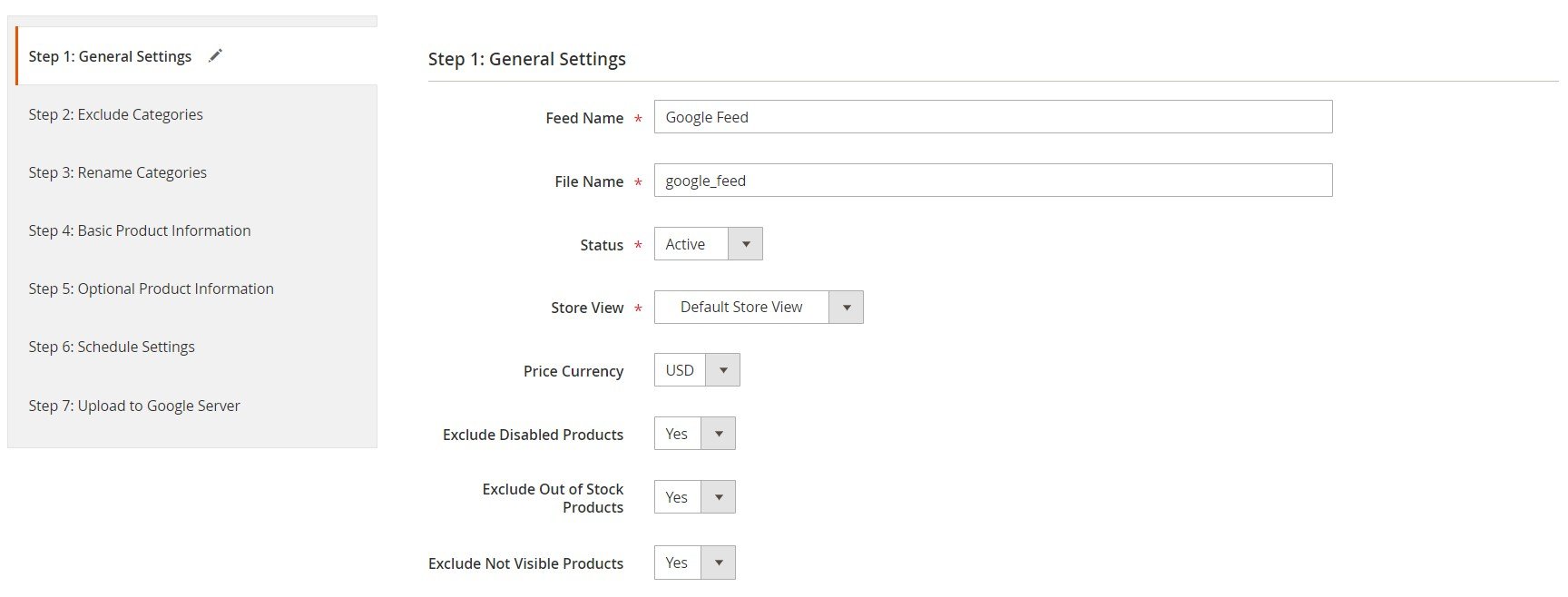Open the Exclude Not Visible Products dropdown
Screen dimensions: 1568x597
pyautogui.click(x=694, y=563)
